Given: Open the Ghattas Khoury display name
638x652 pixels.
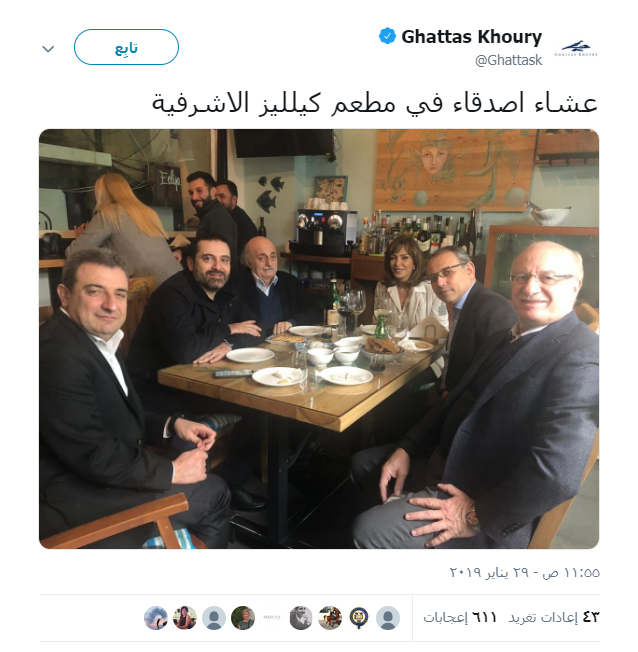Looking at the screenshot, I should (471, 37).
